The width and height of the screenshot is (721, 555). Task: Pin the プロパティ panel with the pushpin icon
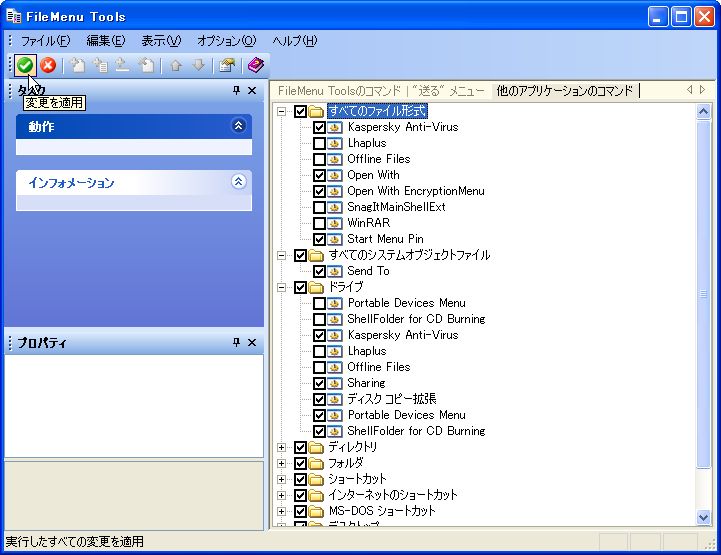(x=236, y=342)
